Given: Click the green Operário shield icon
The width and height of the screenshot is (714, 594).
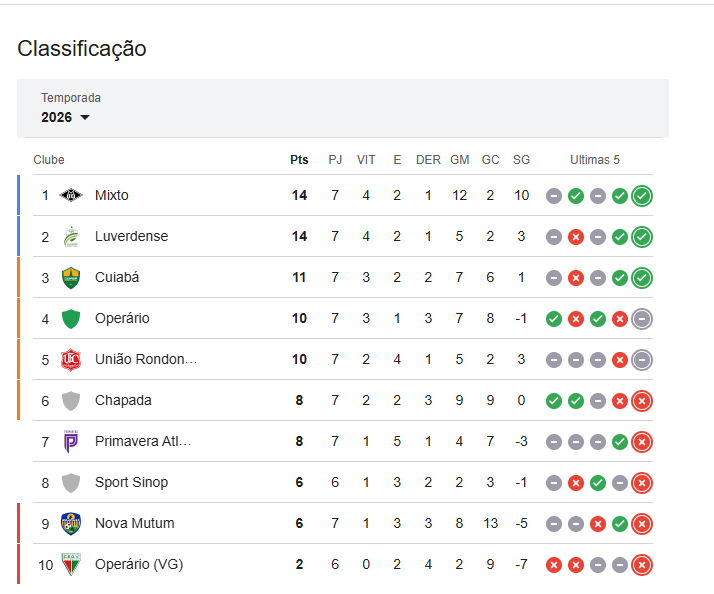Looking at the screenshot, I should click(70, 319).
